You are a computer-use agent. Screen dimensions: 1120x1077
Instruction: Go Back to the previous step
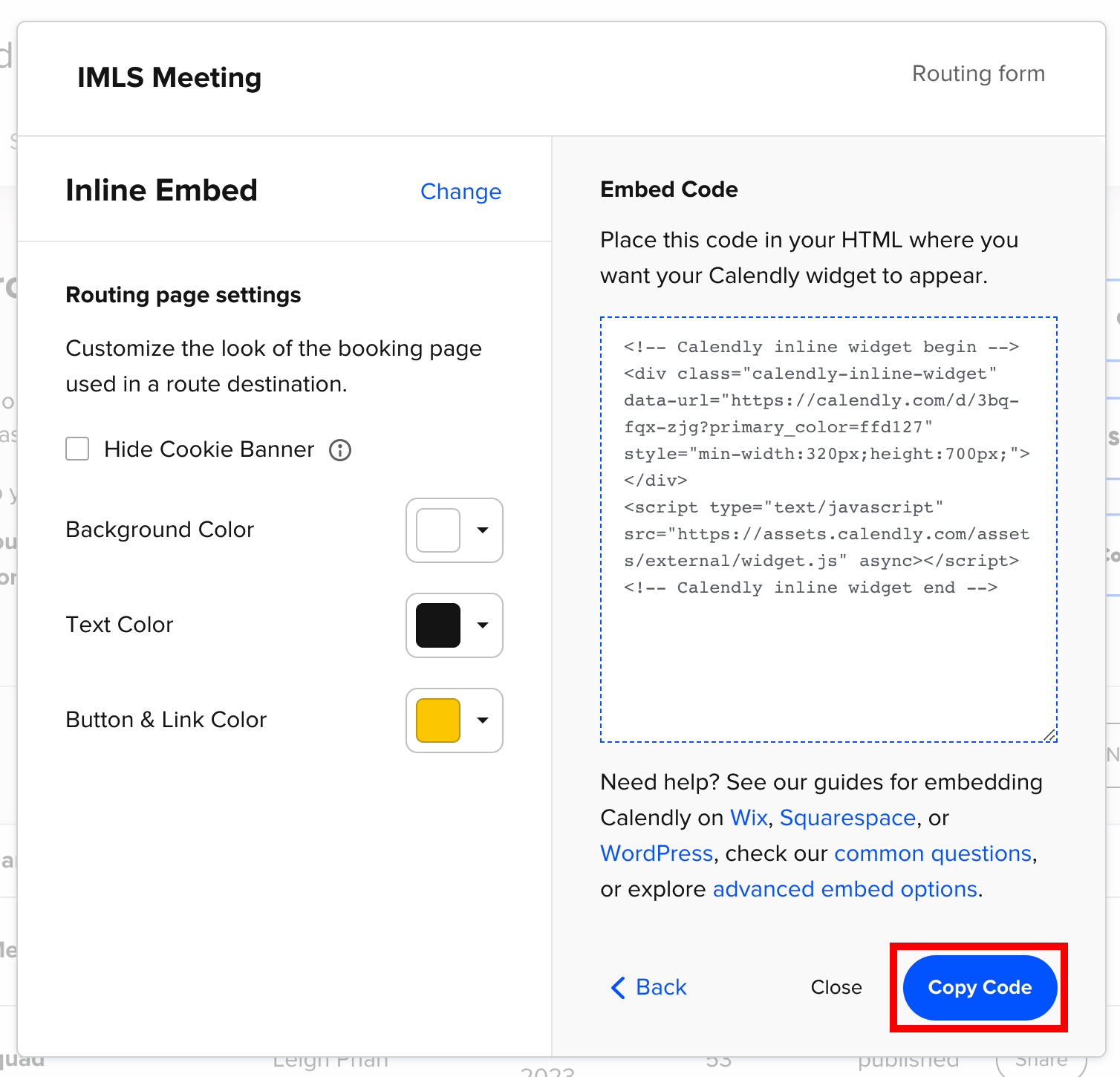[648, 987]
